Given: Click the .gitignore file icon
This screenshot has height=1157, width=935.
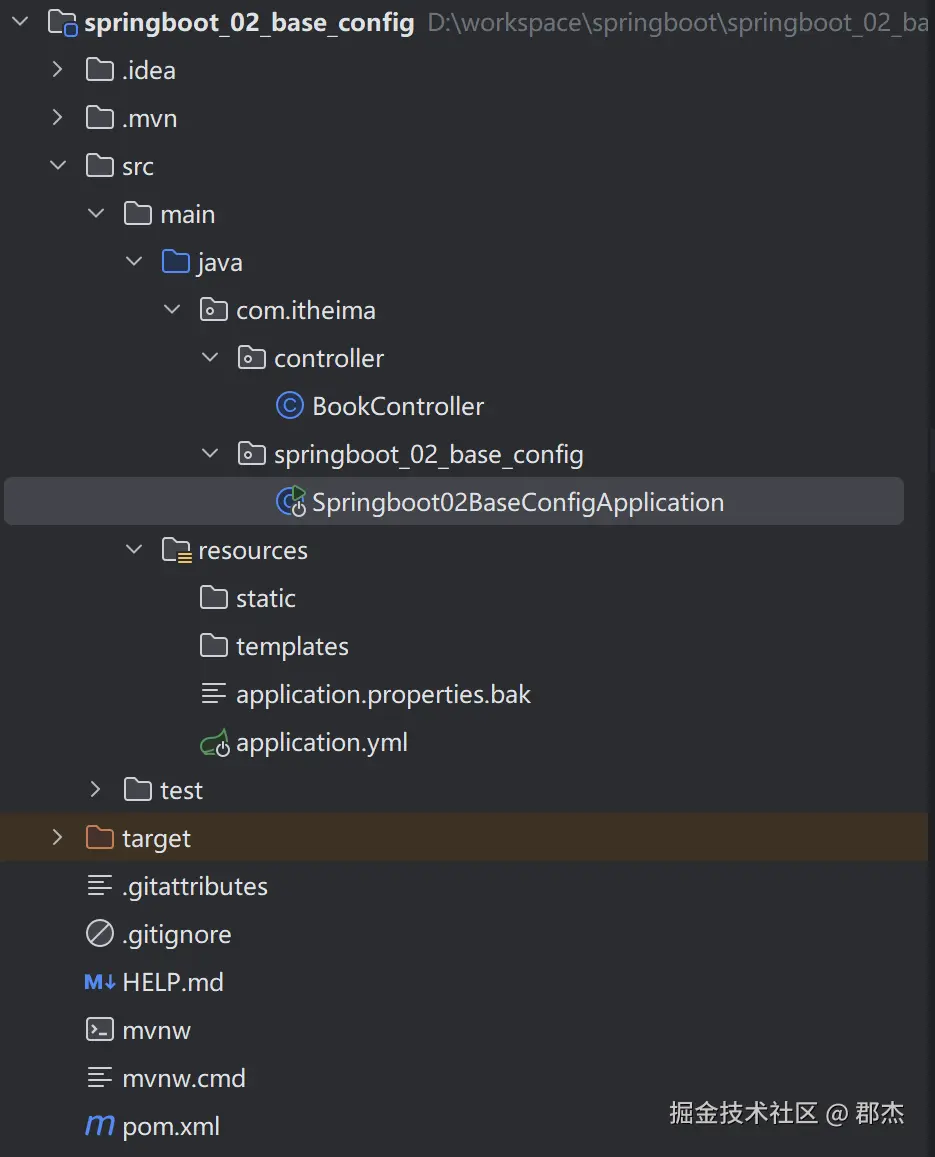Looking at the screenshot, I should [x=100, y=934].
